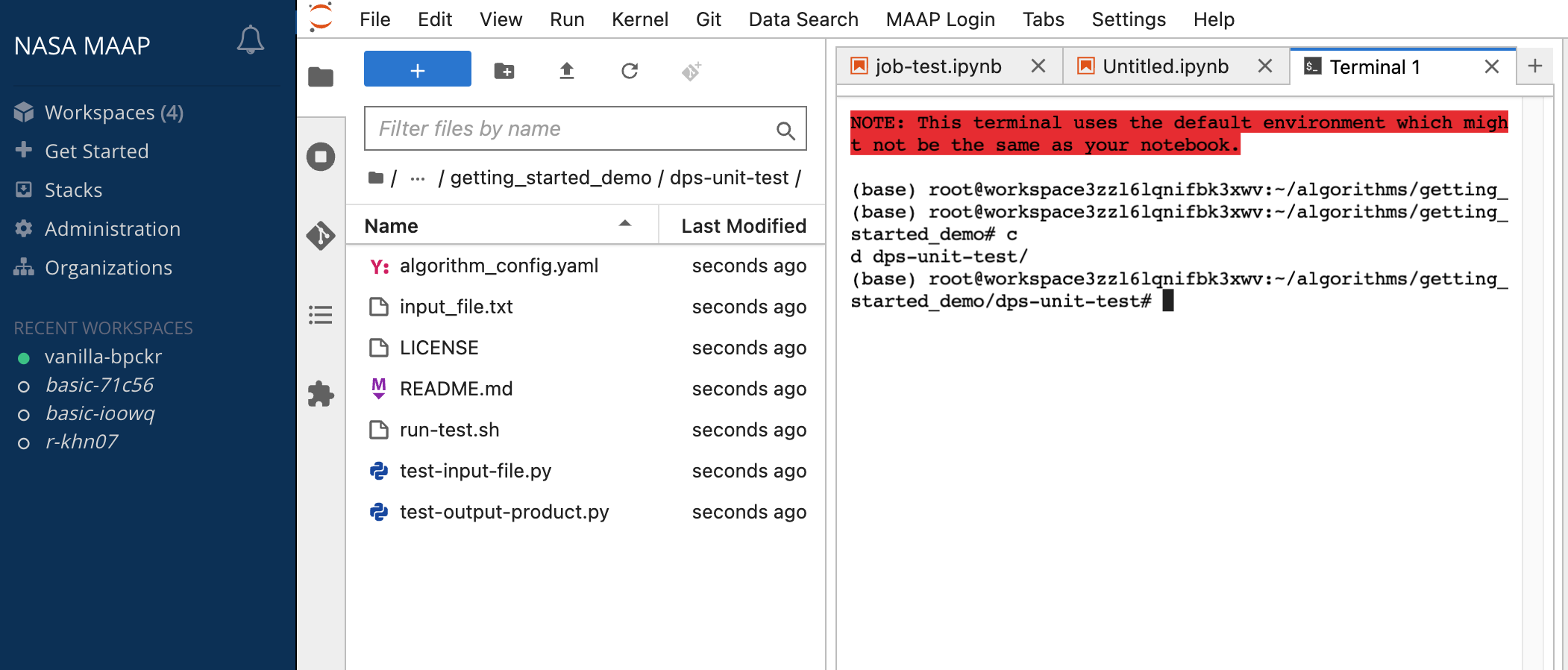Click the Git clone toolbar icon
1568x670 pixels.
pos(692,71)
